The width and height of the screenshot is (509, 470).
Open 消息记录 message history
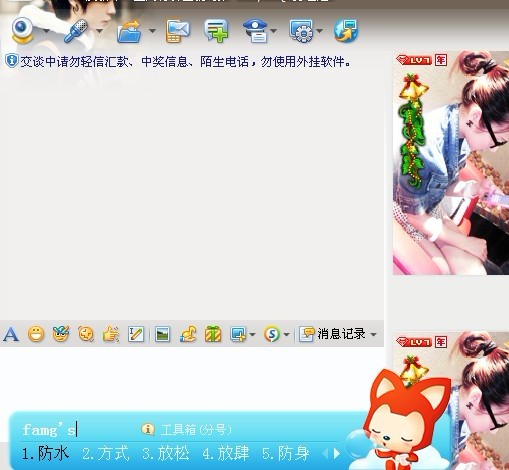coord(332,334)
